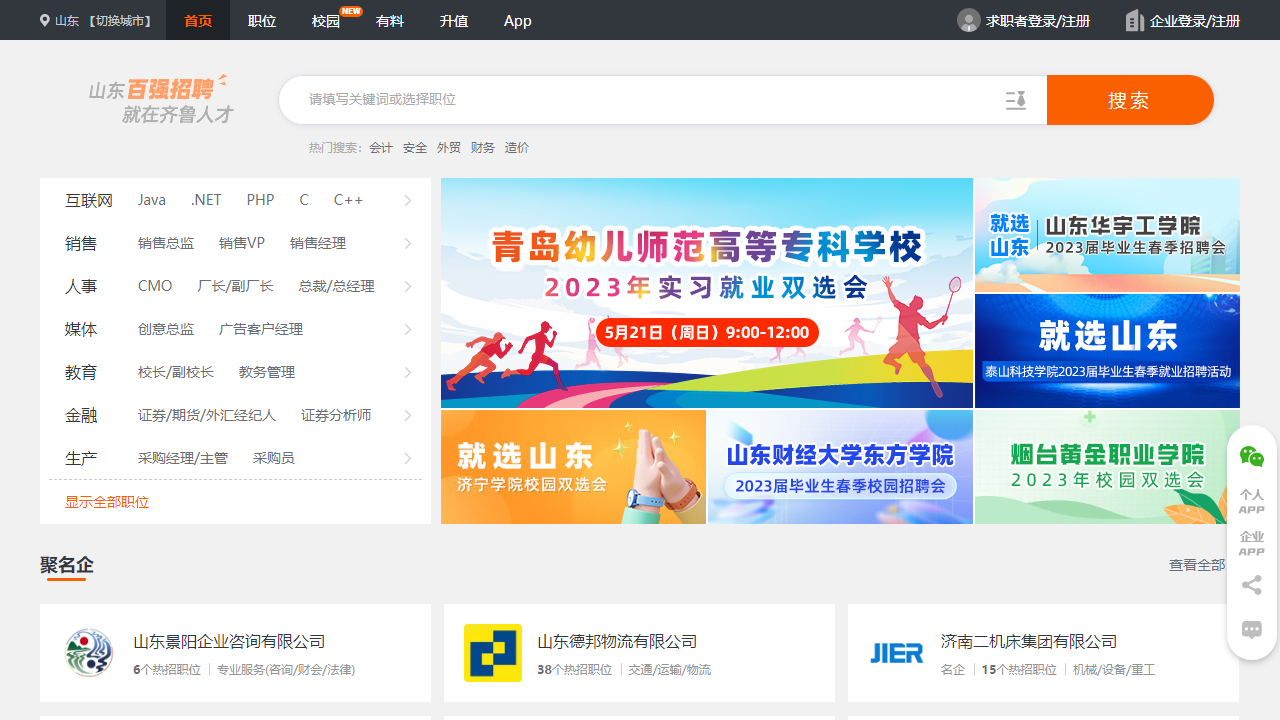Click the enterprise building icon
Viewport: 1280px width, 720px height.
click(1134, 20)
